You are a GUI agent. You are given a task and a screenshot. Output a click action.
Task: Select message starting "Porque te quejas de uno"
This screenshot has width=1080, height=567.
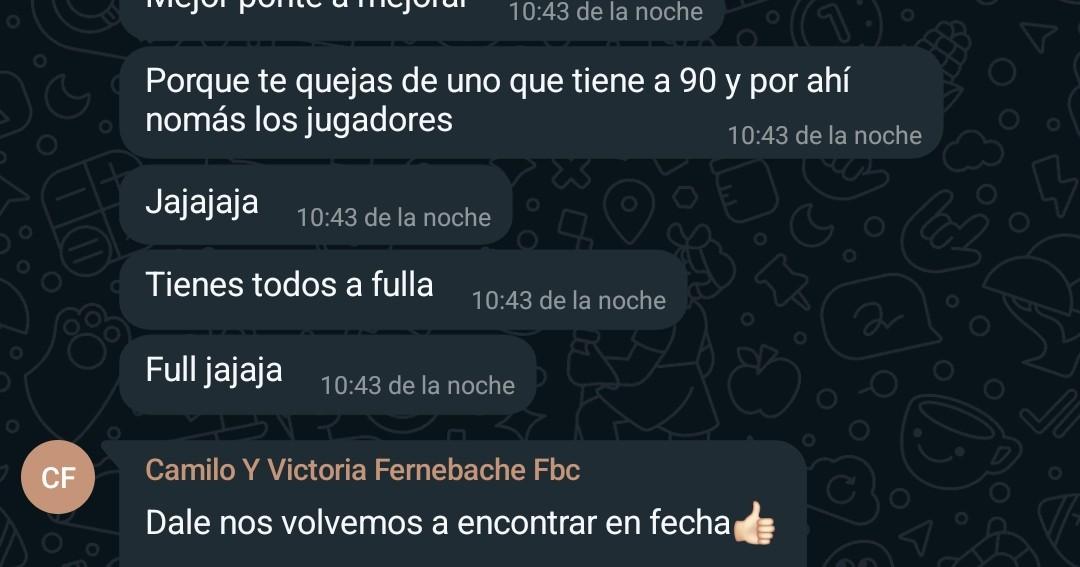click(531, 102)
